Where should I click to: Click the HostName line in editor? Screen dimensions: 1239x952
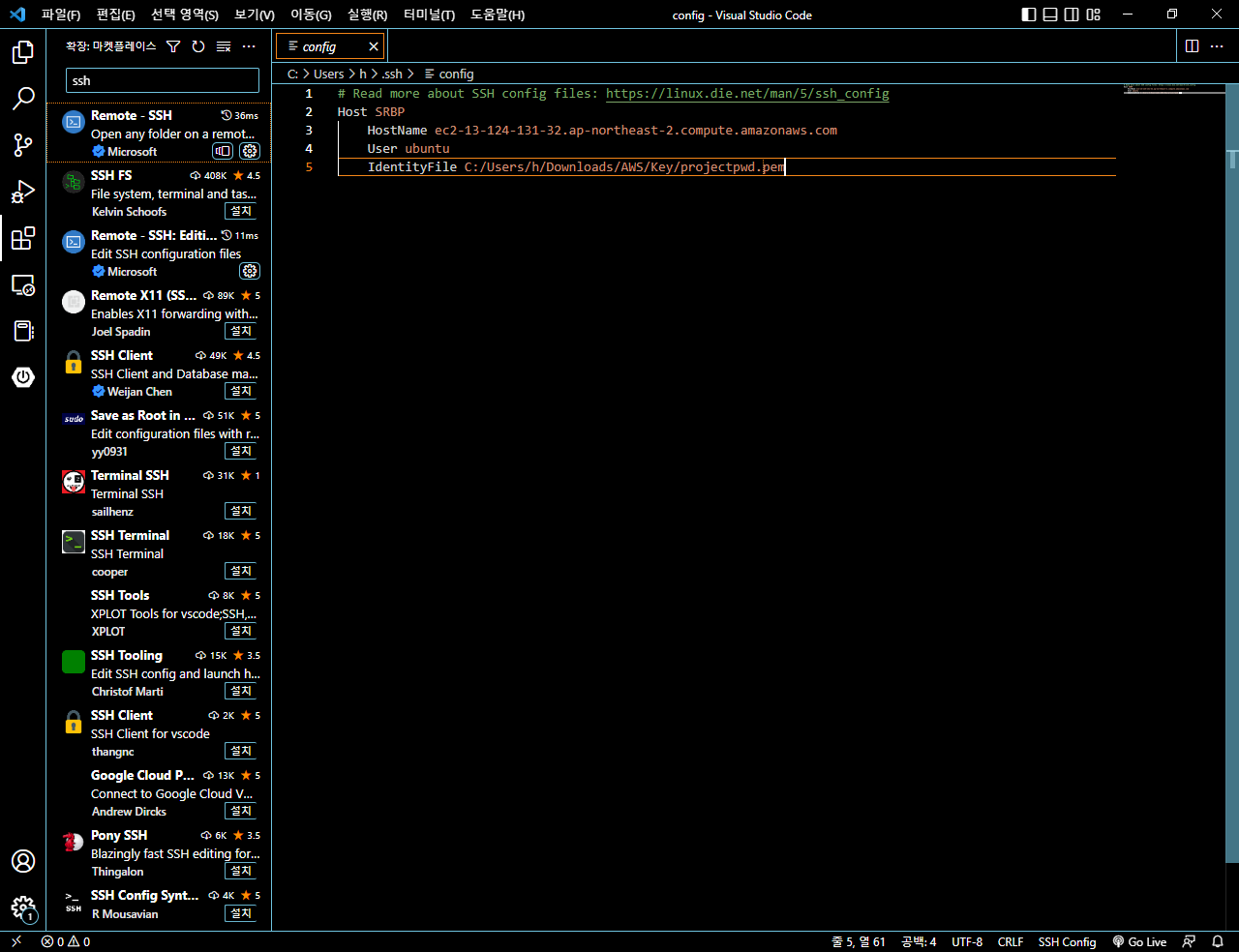pyautogui.click(x=602, y=131)
